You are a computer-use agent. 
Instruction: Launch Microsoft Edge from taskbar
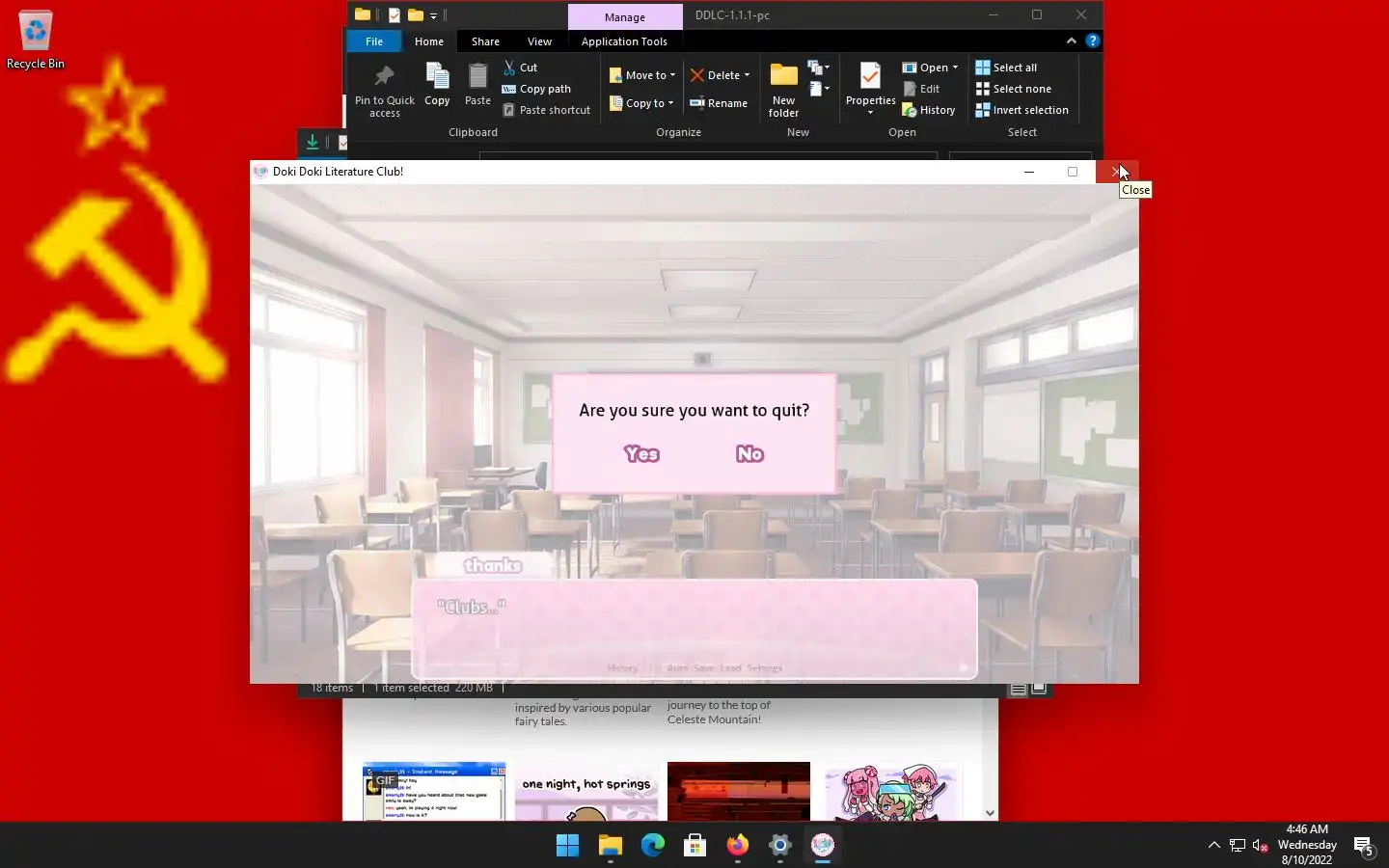point(652,846)
